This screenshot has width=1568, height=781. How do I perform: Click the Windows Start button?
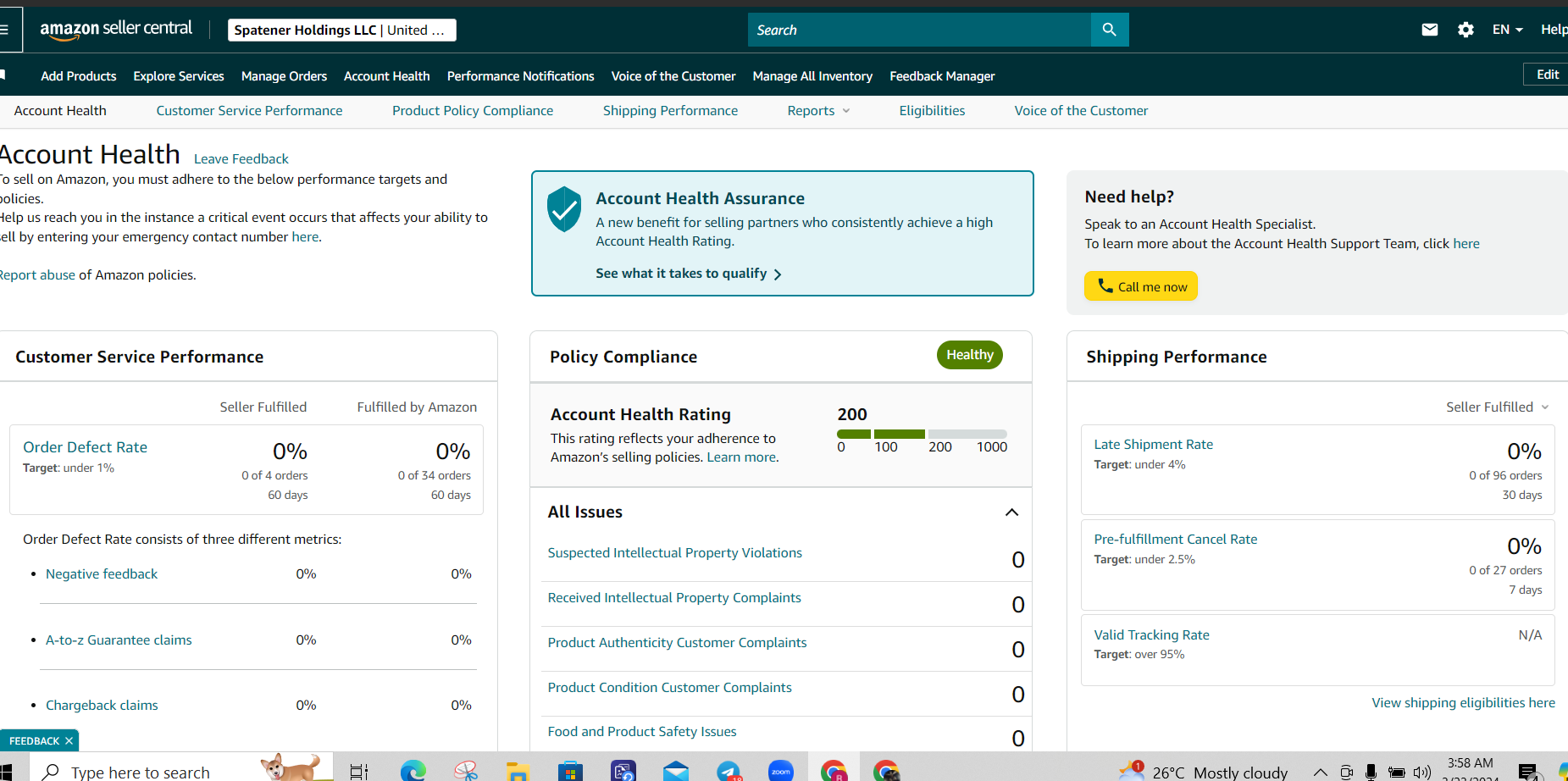(5, 772)
